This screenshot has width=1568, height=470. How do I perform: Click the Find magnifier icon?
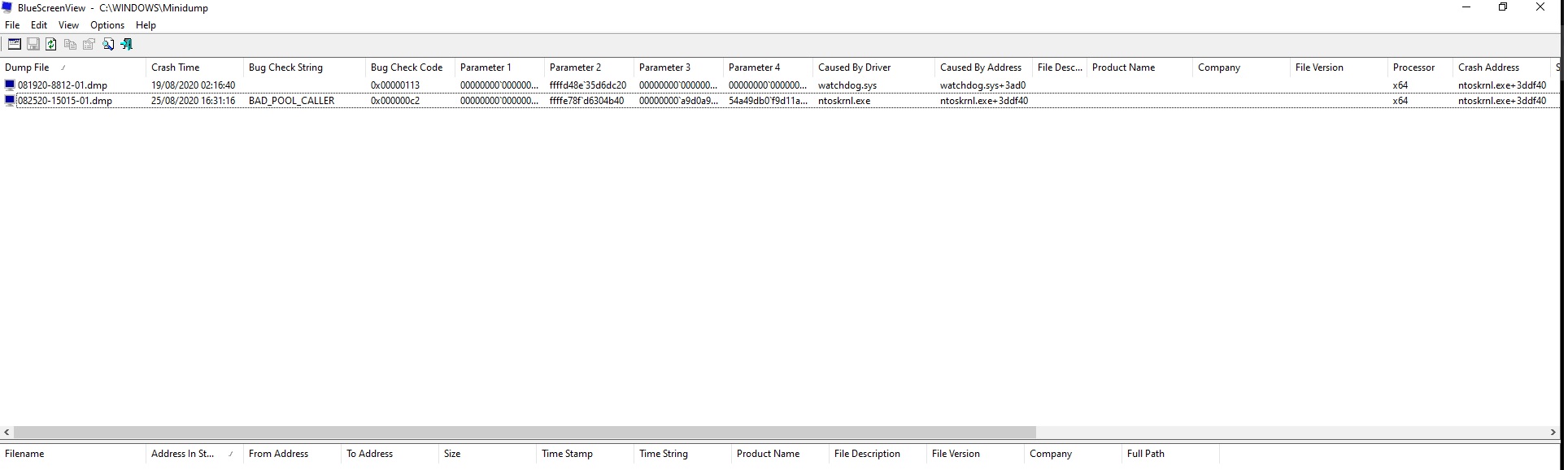108,44
